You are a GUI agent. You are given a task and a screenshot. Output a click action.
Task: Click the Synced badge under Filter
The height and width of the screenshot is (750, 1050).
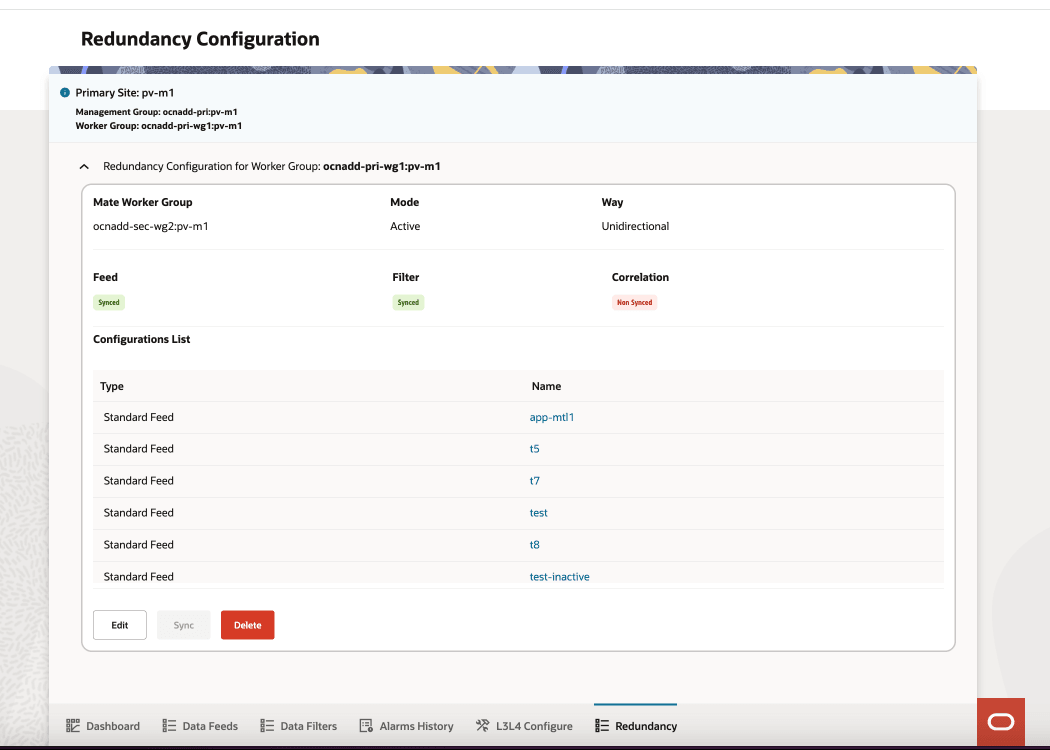pos(408,303)
